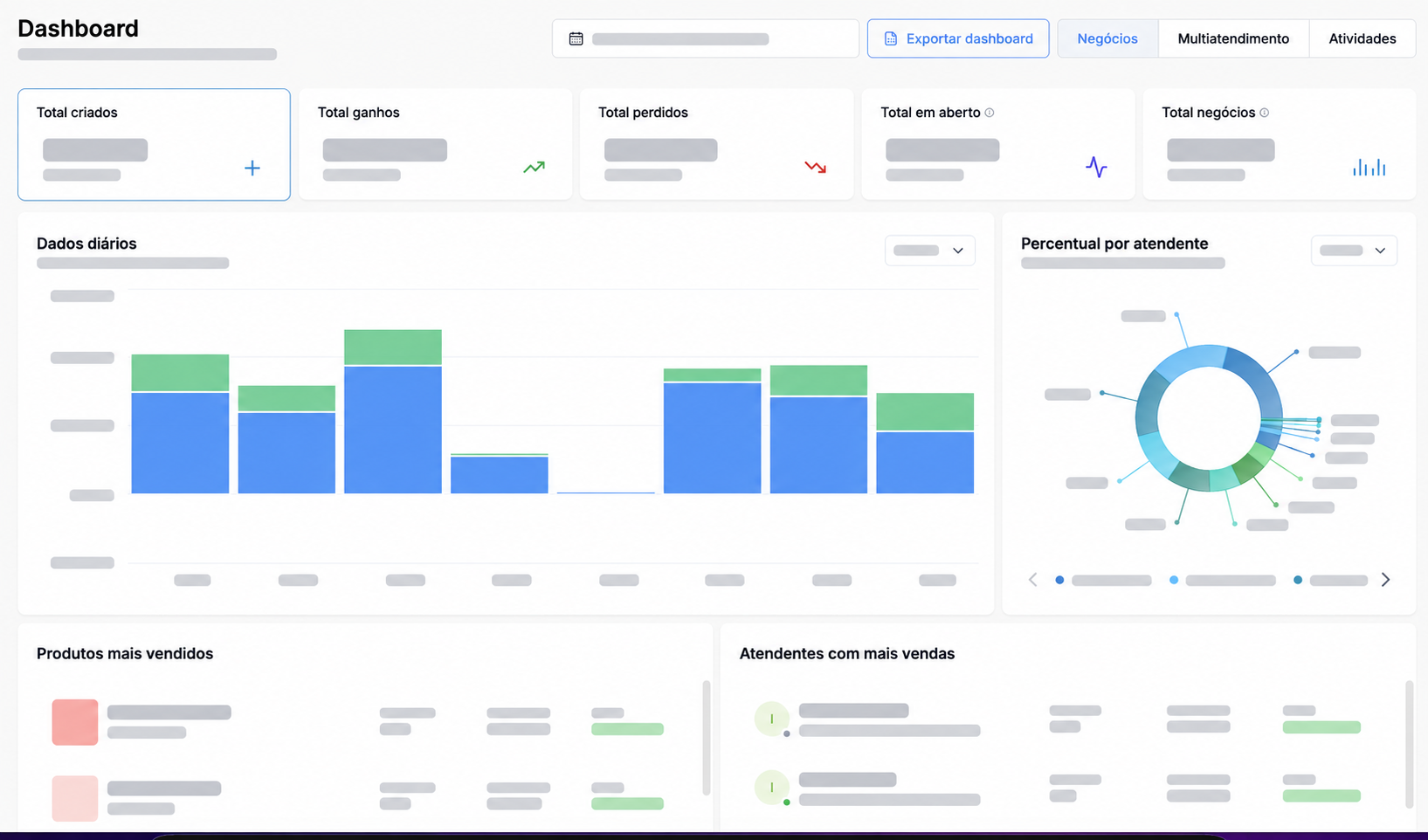Open the info icon beside Total negócios
The width and height of the screenshot is (1428, 840).
tap(1264, 113)
